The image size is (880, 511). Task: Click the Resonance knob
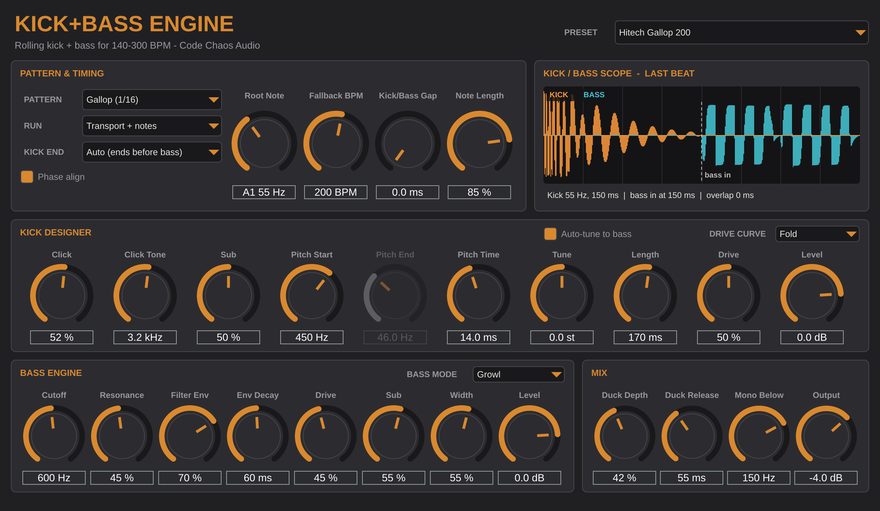(122, 436)
